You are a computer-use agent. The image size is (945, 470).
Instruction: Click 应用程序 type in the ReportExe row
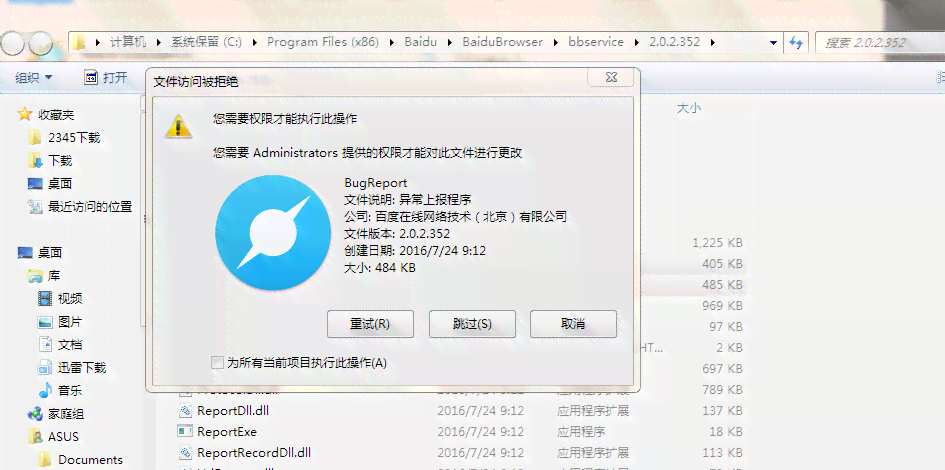pos(581,432)
